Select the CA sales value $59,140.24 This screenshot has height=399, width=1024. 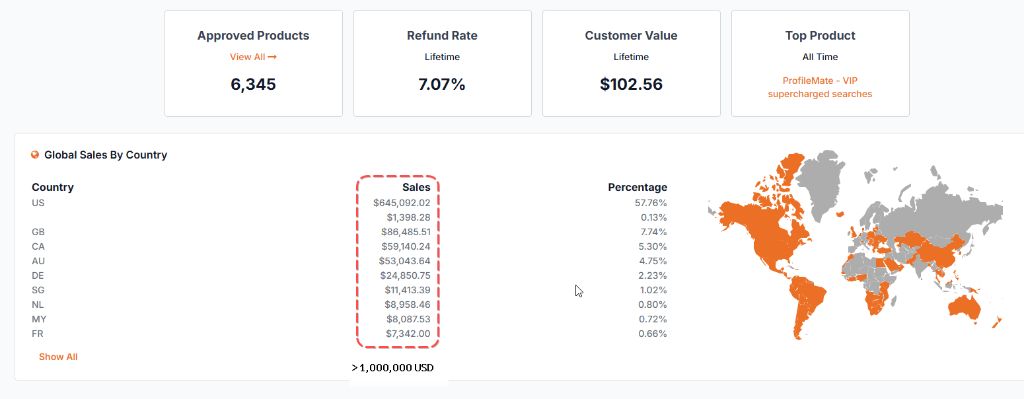tap(406, 247)
